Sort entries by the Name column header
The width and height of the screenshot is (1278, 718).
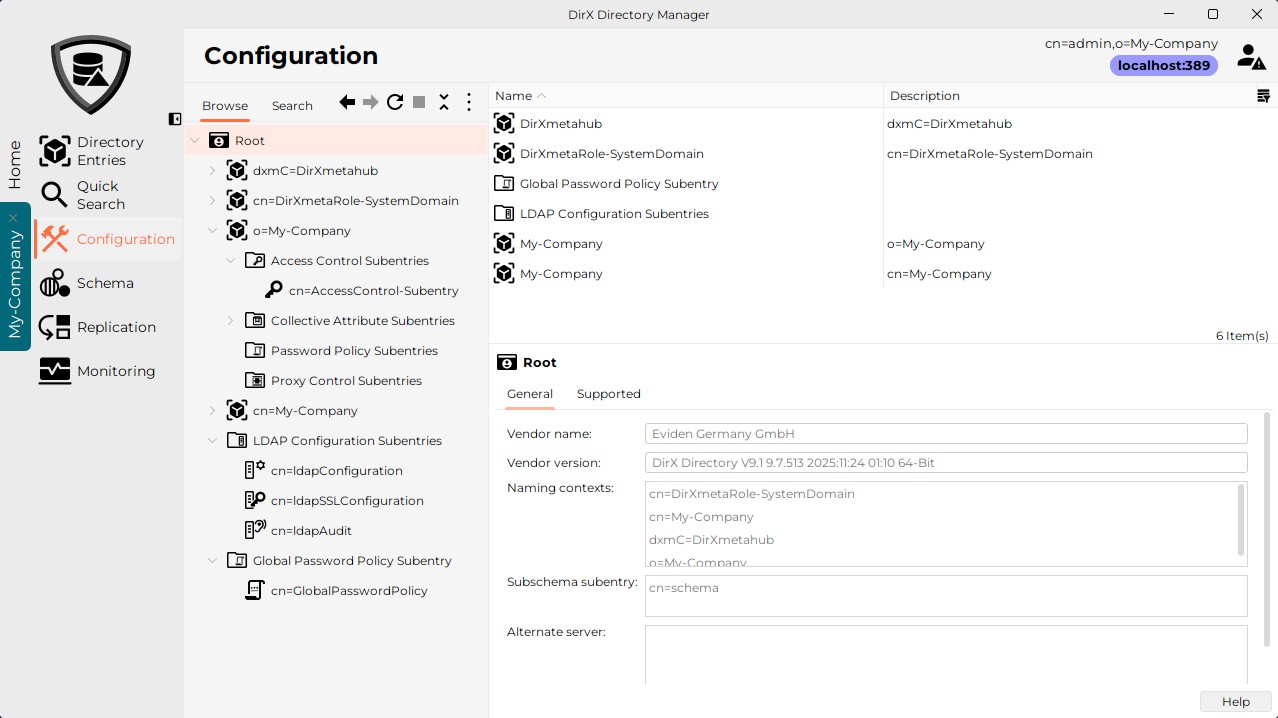513,95
